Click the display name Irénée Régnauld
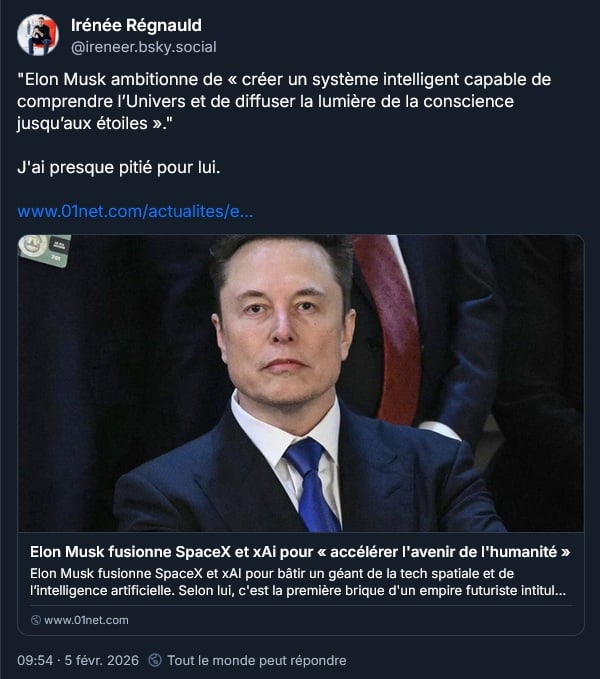Viewport: 600px width, 679px height. click(136, 25)
